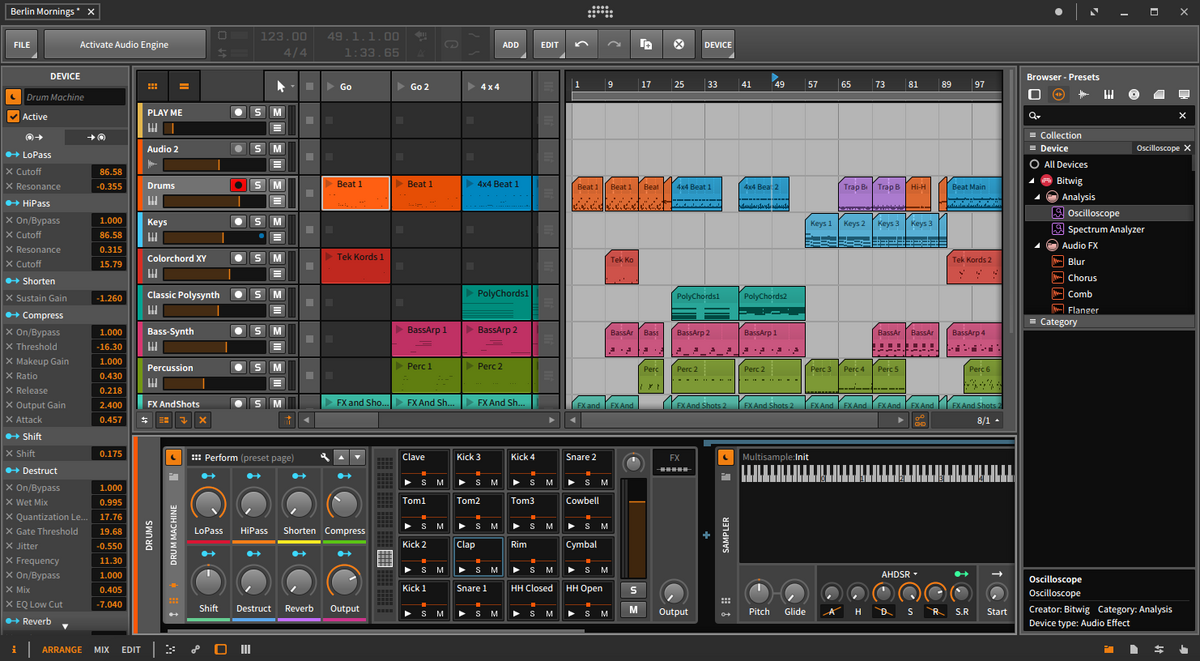Screen dimensions: 1200x661
Task: Open the 8/1 grid resolution dropdown
Action: coord(988,421)
